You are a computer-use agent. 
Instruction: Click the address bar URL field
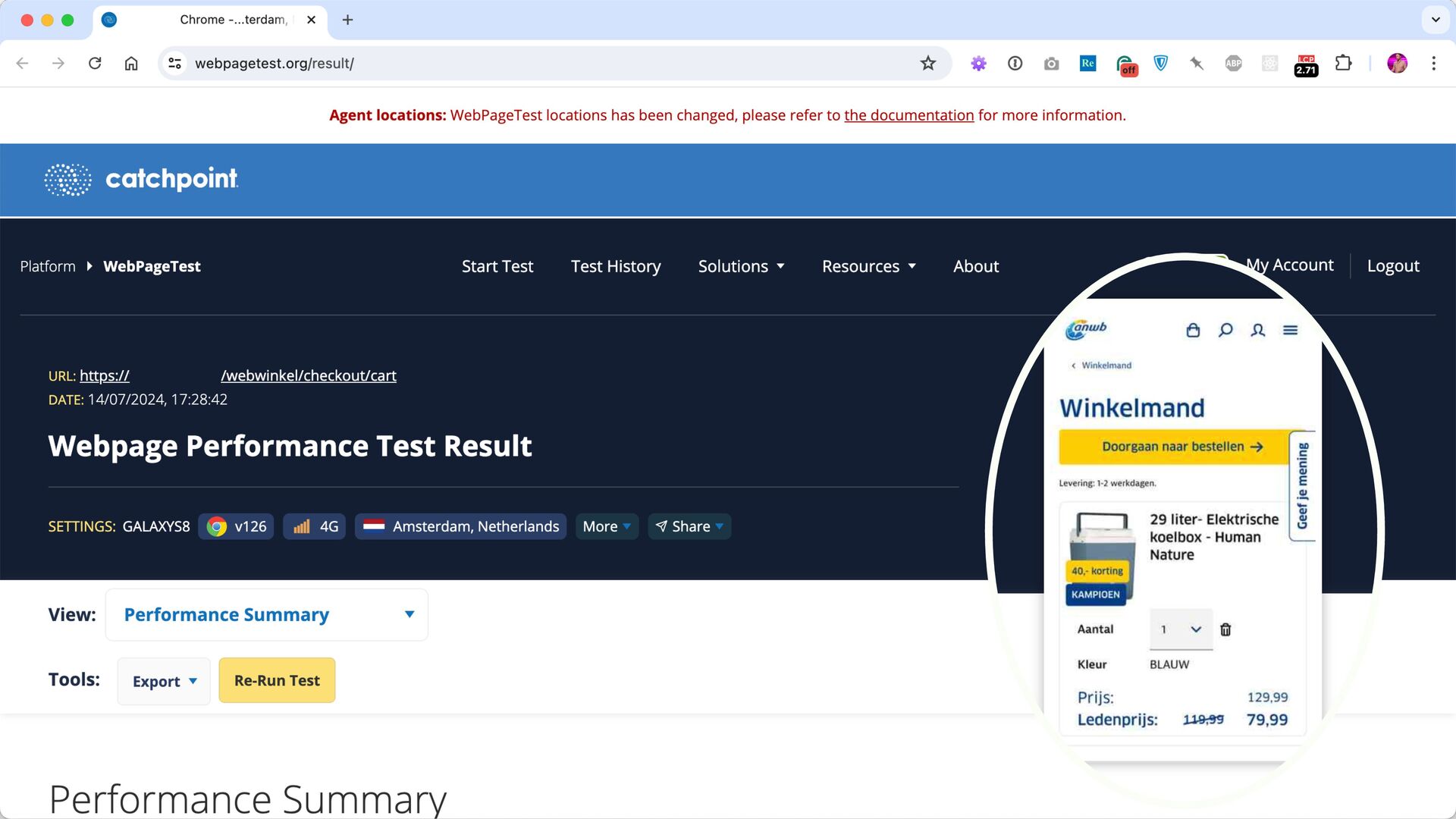pyautogui.click(x=554, y=63)
